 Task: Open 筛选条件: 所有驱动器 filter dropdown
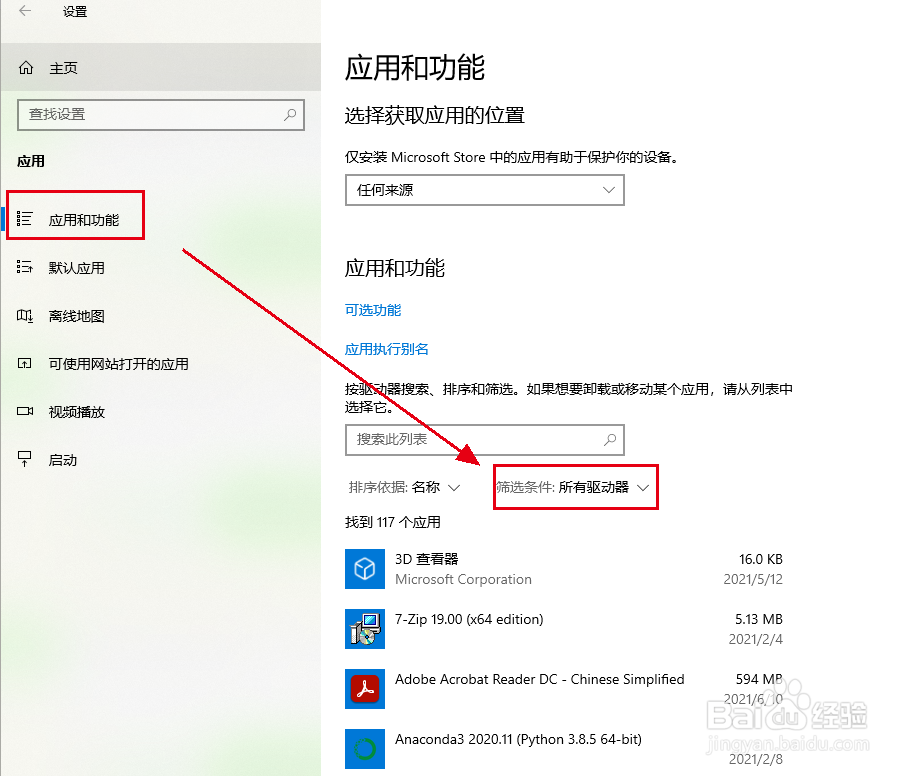(x=573, y=488)
